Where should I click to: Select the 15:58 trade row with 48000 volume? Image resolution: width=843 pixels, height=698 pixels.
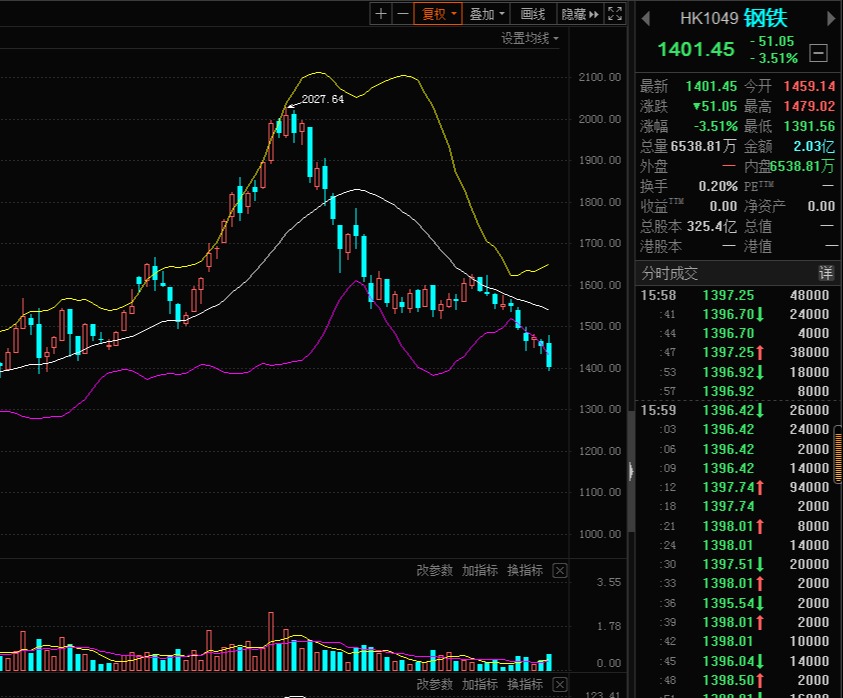click(735, 295)
